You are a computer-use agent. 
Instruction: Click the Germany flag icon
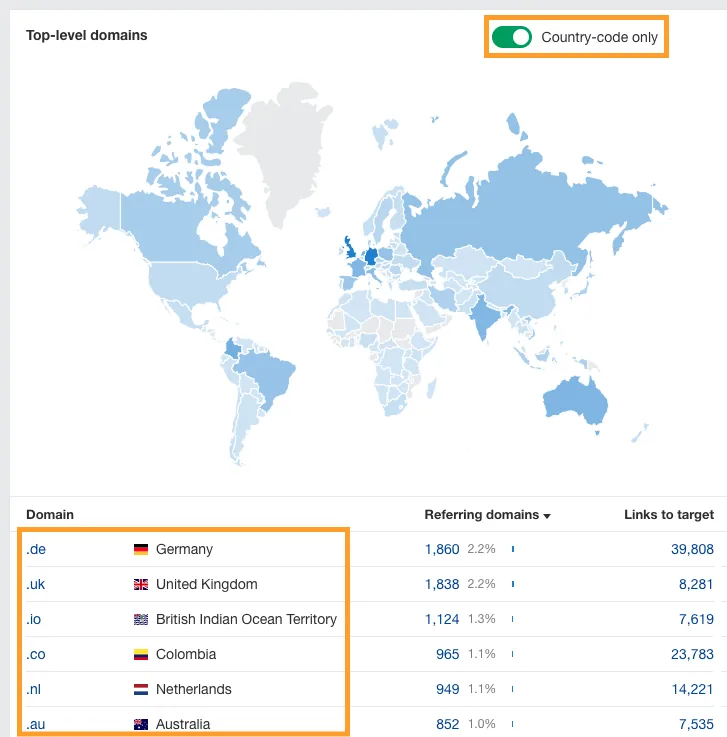coord(141,549)
